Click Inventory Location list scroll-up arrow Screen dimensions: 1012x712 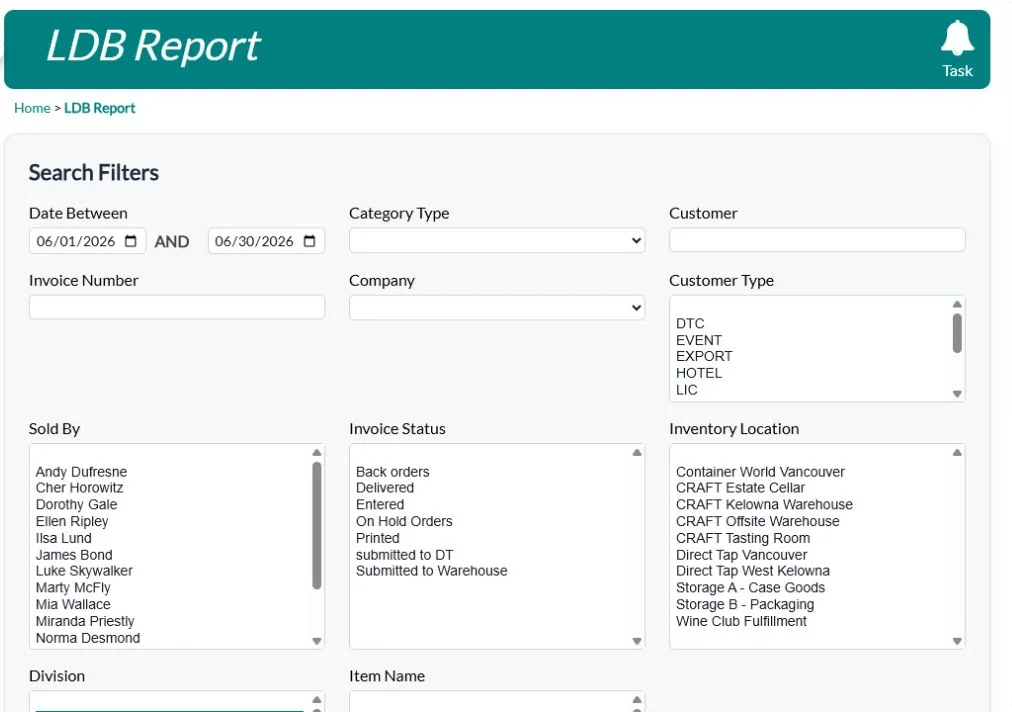coord(957,453)
